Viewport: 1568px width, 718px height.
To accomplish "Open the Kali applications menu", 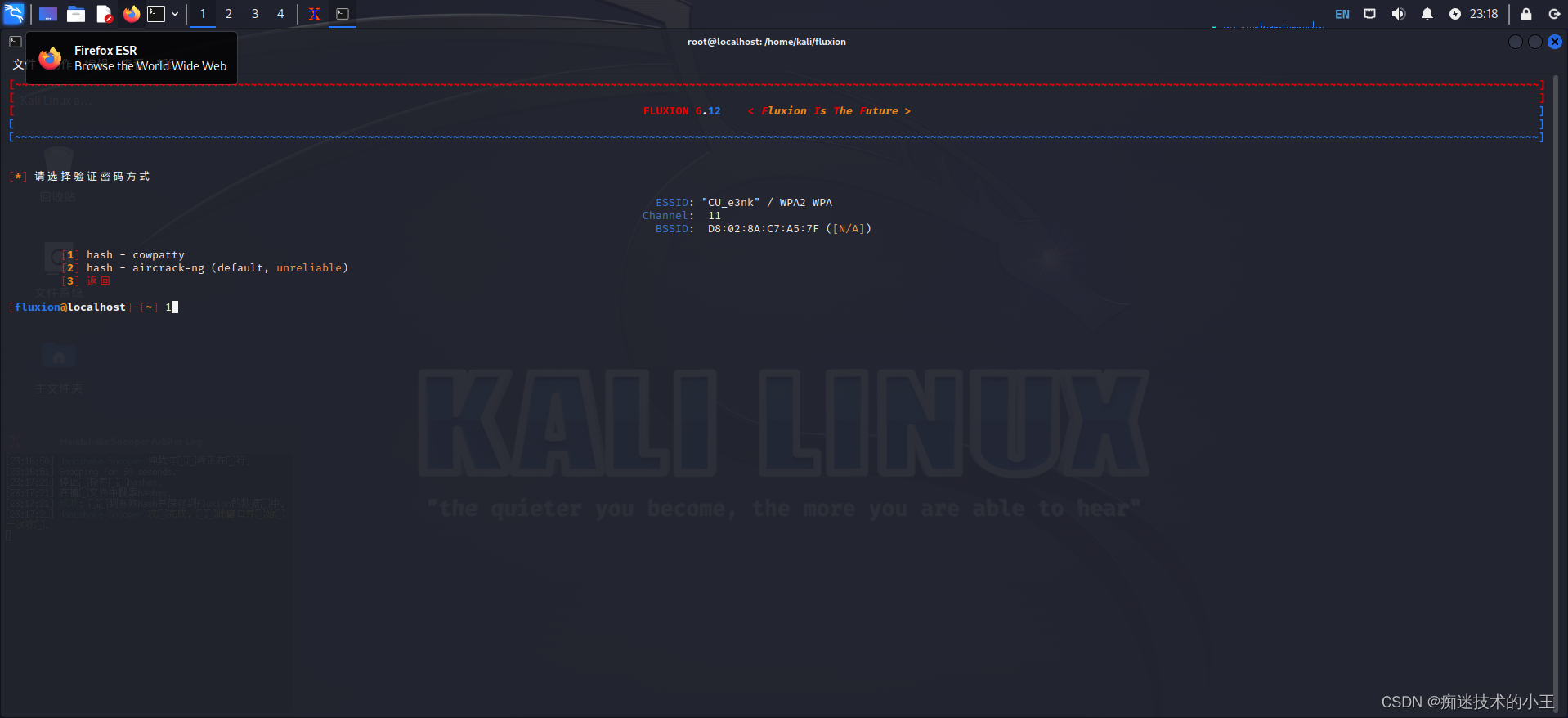I will [14, 13].
